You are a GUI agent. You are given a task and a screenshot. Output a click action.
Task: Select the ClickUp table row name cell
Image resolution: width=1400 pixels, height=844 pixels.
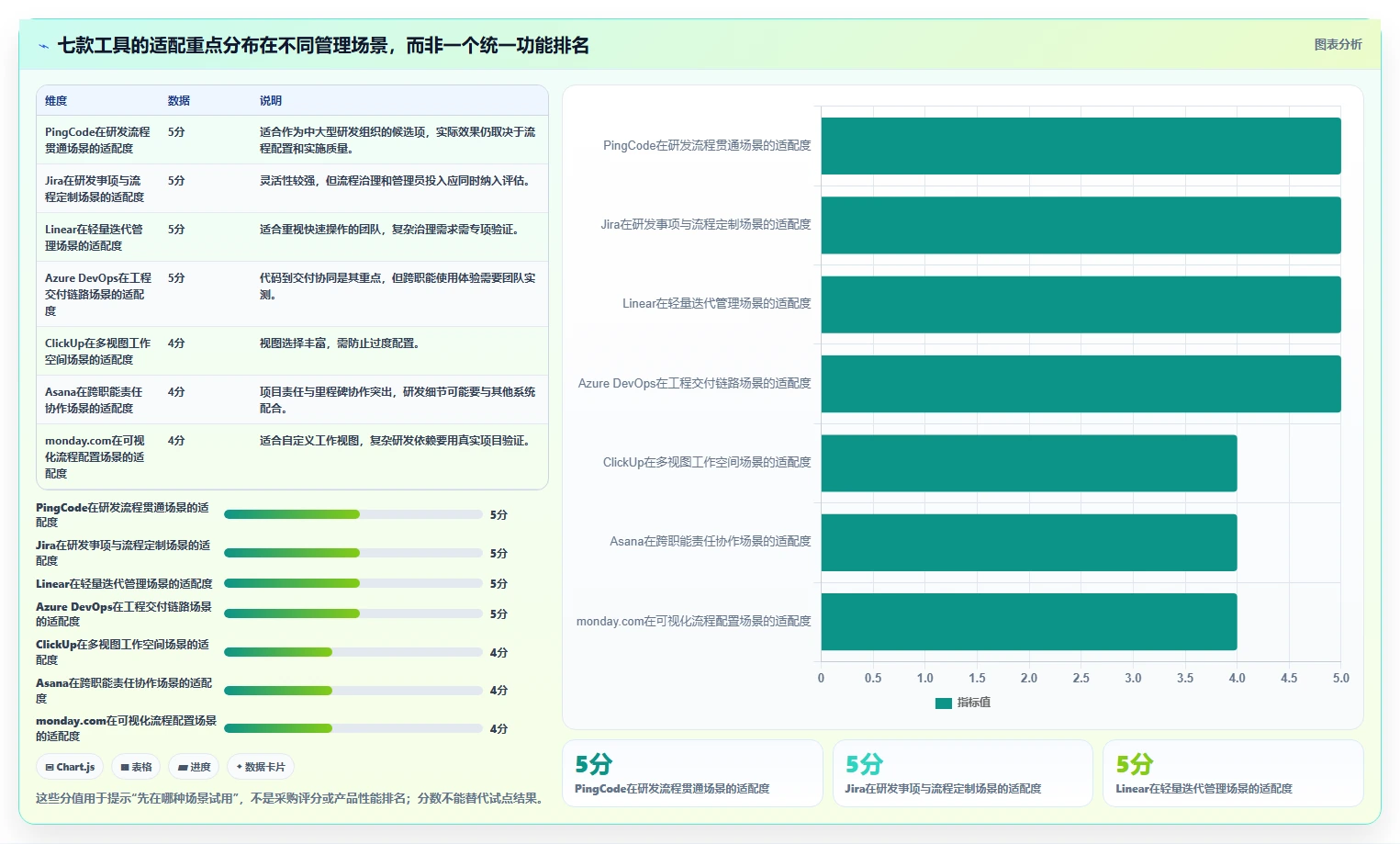98,351
